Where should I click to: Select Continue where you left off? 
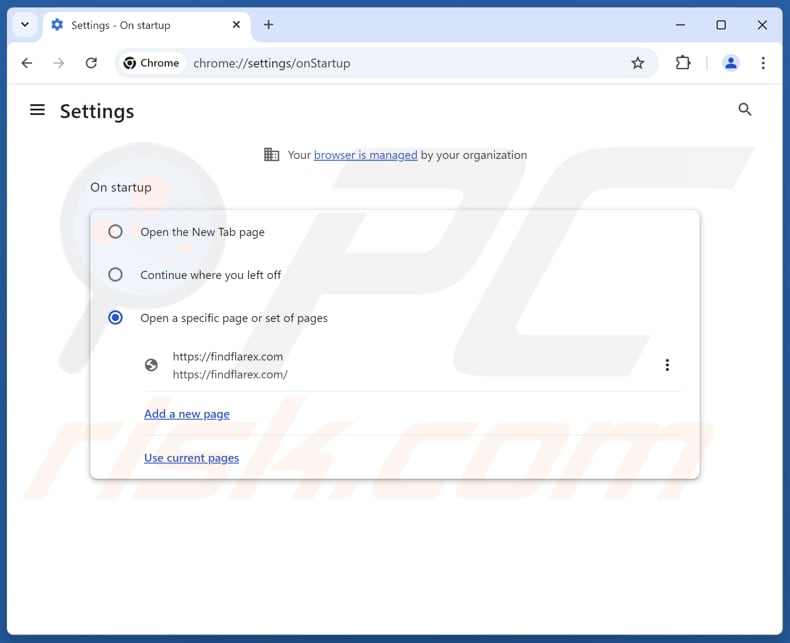tap(116, 275)
